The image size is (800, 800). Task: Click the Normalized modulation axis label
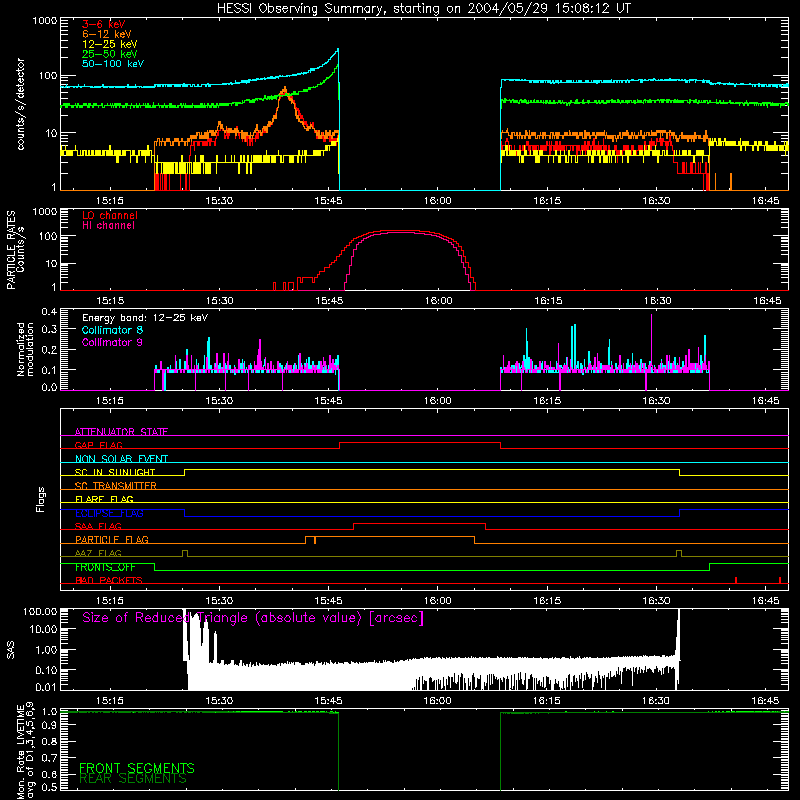tap(25, 349)
